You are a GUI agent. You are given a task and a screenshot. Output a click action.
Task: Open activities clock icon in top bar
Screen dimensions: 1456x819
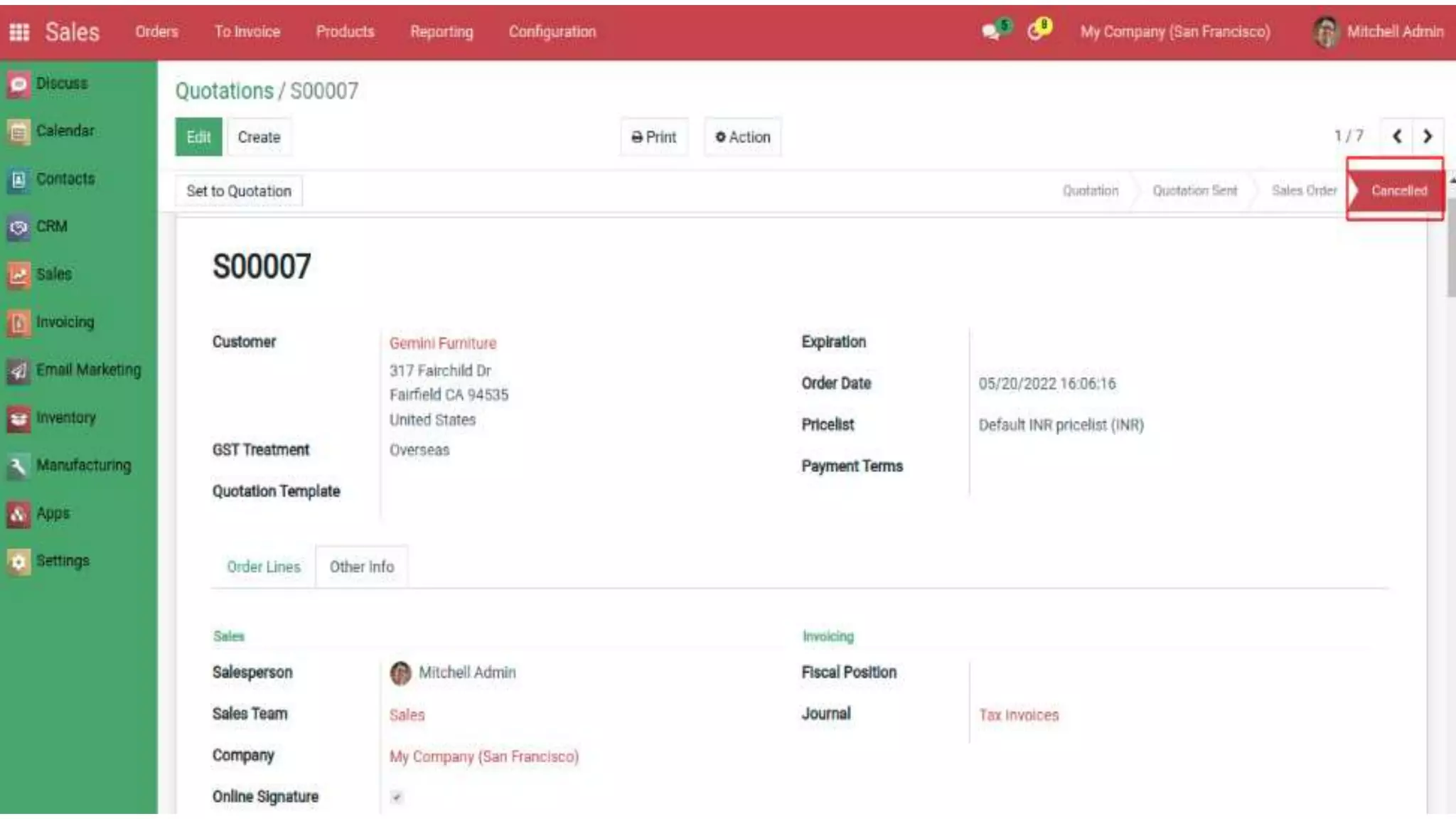(x=1036, y=31)
